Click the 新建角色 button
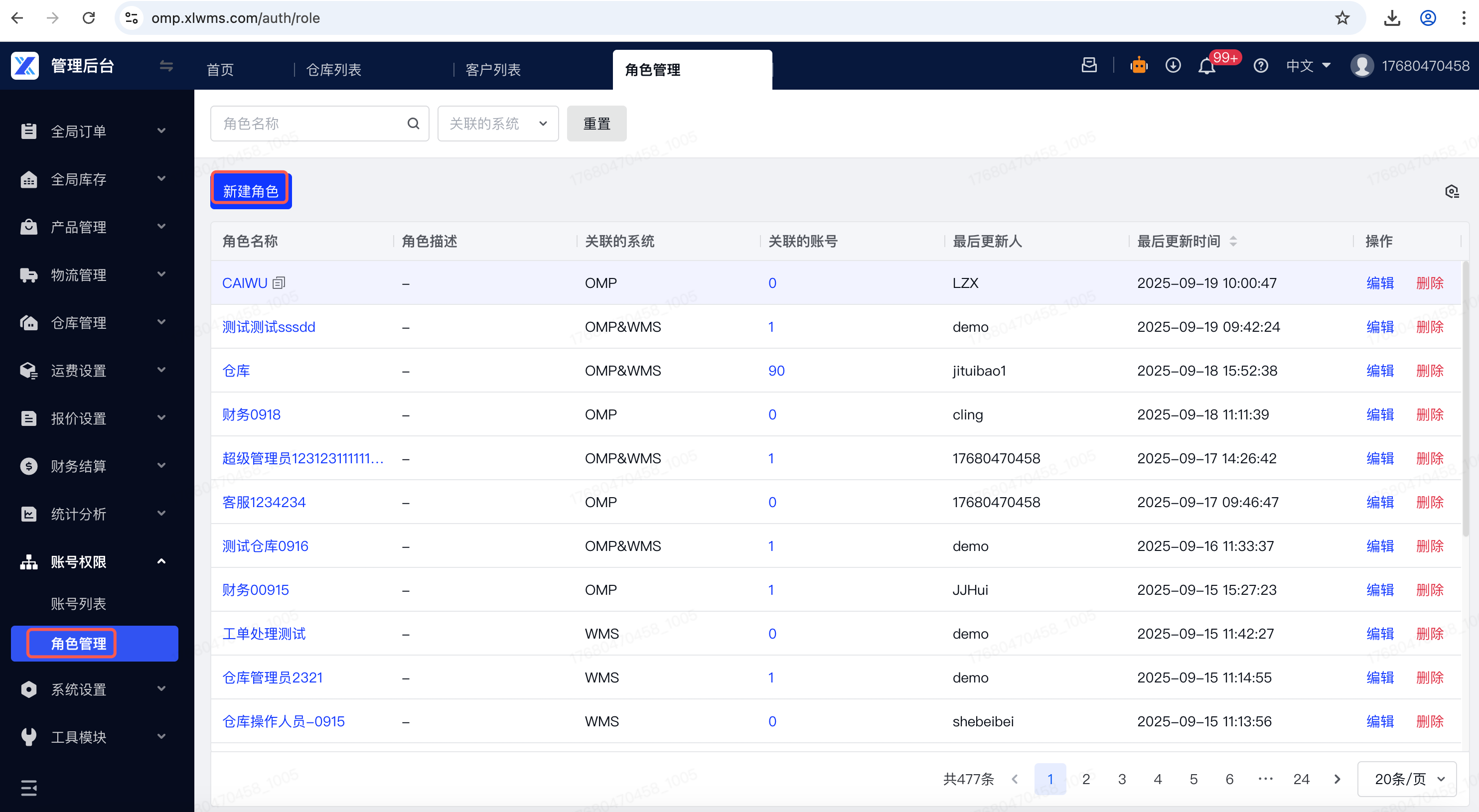Viewport: 1479px width, 812px height. coord(250,191)
